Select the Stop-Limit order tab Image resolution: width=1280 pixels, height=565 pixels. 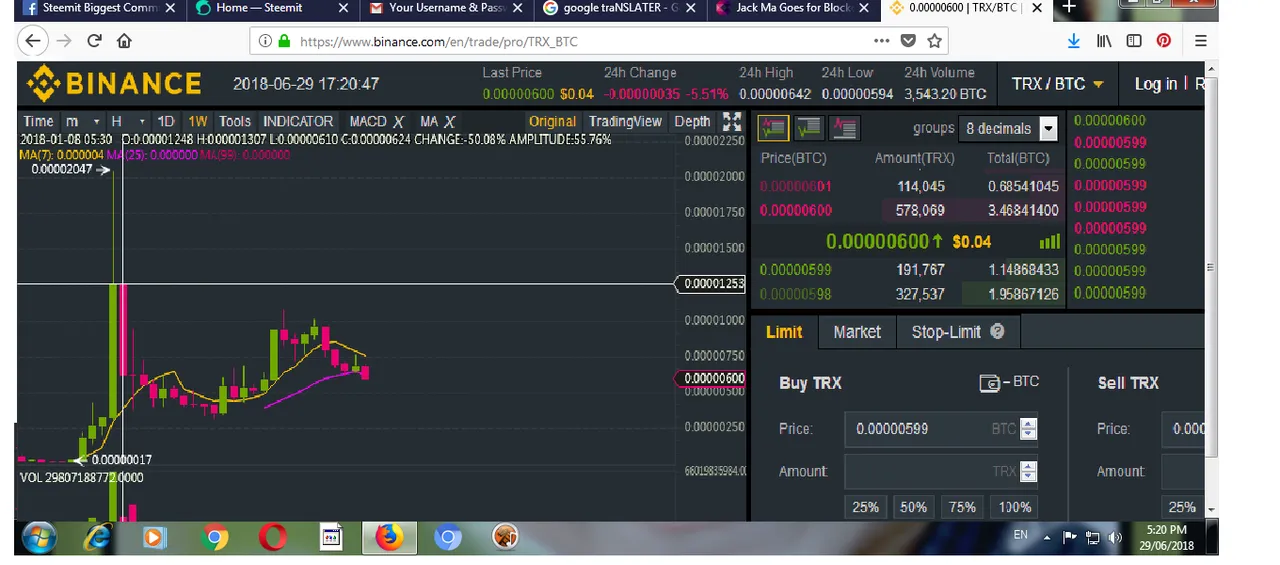coord(958,332)
